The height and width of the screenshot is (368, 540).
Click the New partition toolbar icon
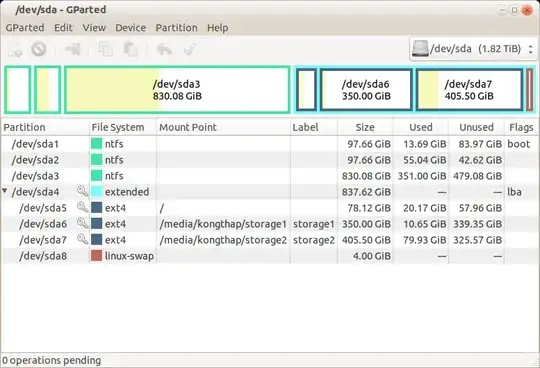point(15,50)
